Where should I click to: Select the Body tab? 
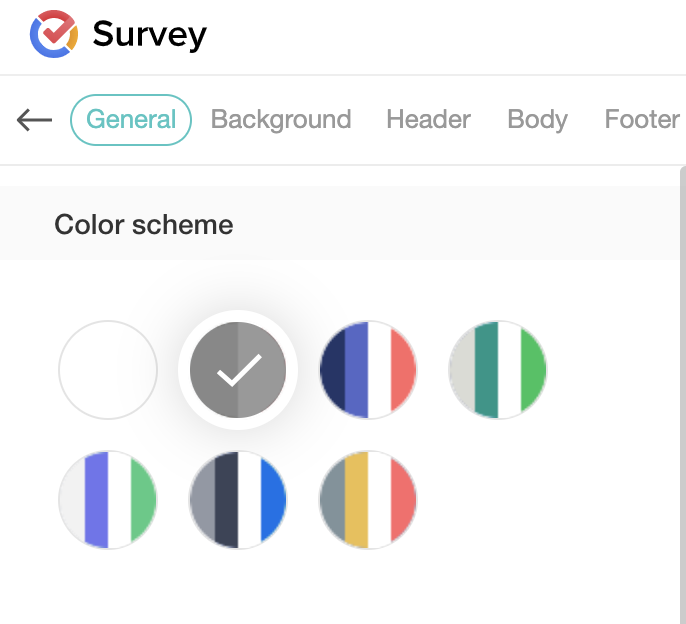(537, 120)
